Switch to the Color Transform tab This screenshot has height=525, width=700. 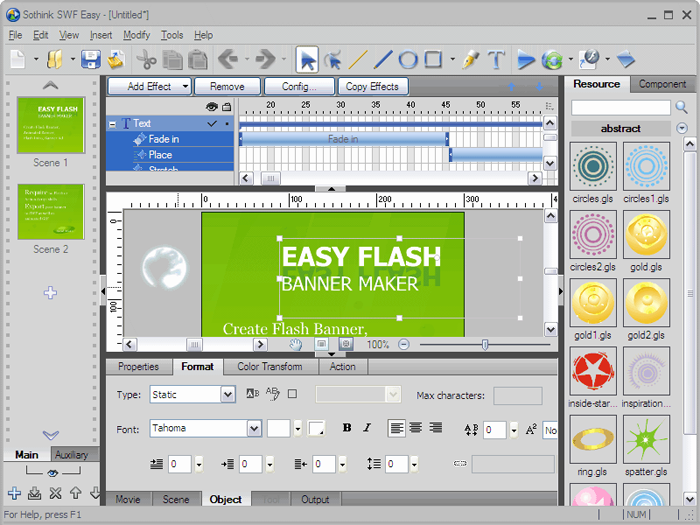(x=269, y=367)
